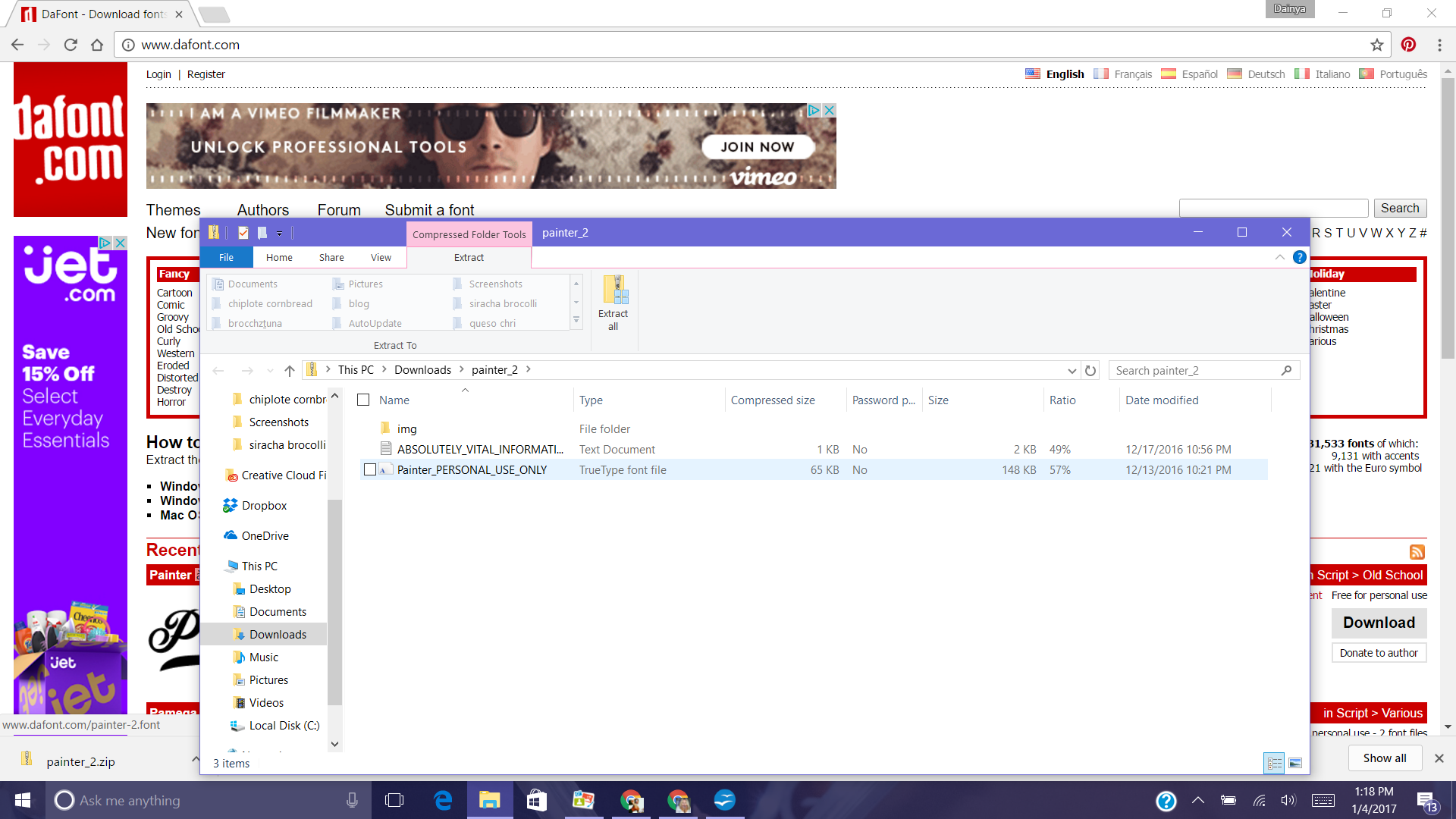Click Downloads breadcrumb chevron dropdown
Screen dimensions: 1456x819
(x=461, y=369)
